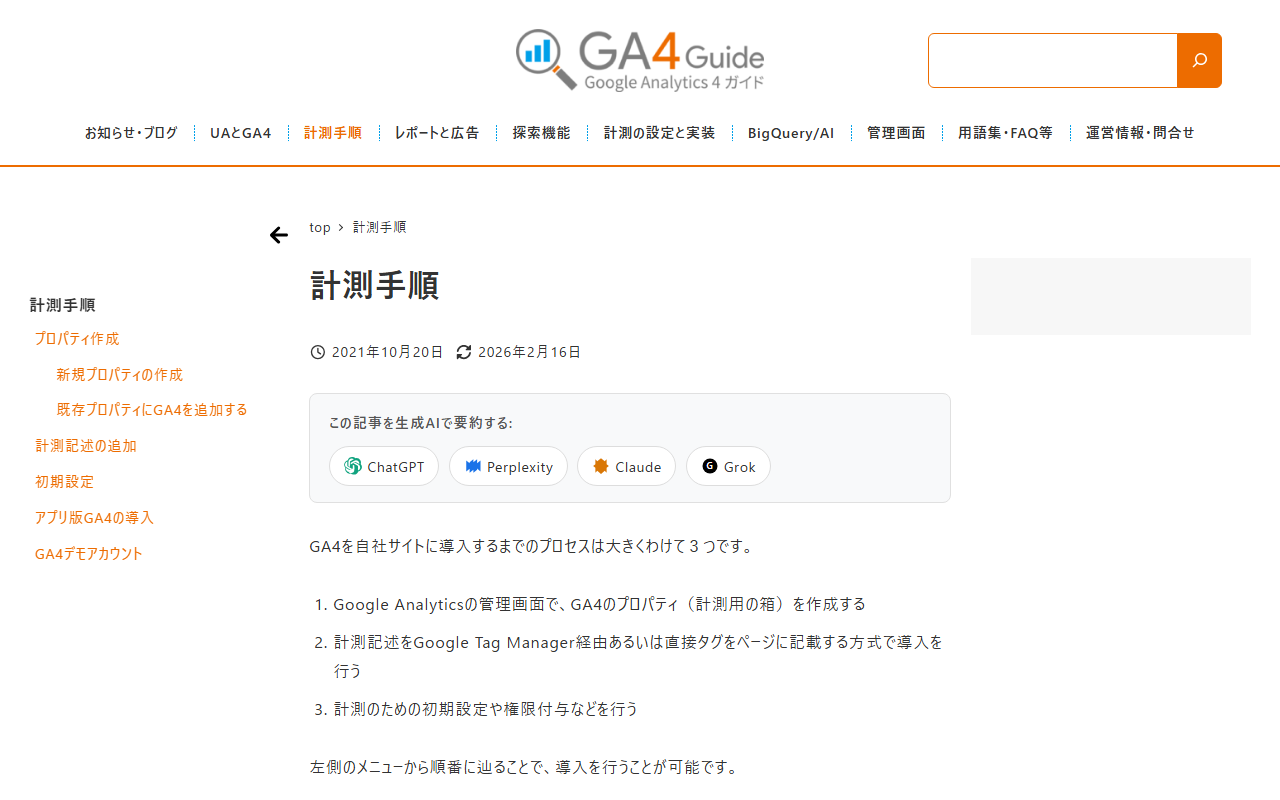Summarize article with Claude button
Image resolution: width=1280 pixels, height=800 pixels.
pyautogui.click(x=626, y=466)
